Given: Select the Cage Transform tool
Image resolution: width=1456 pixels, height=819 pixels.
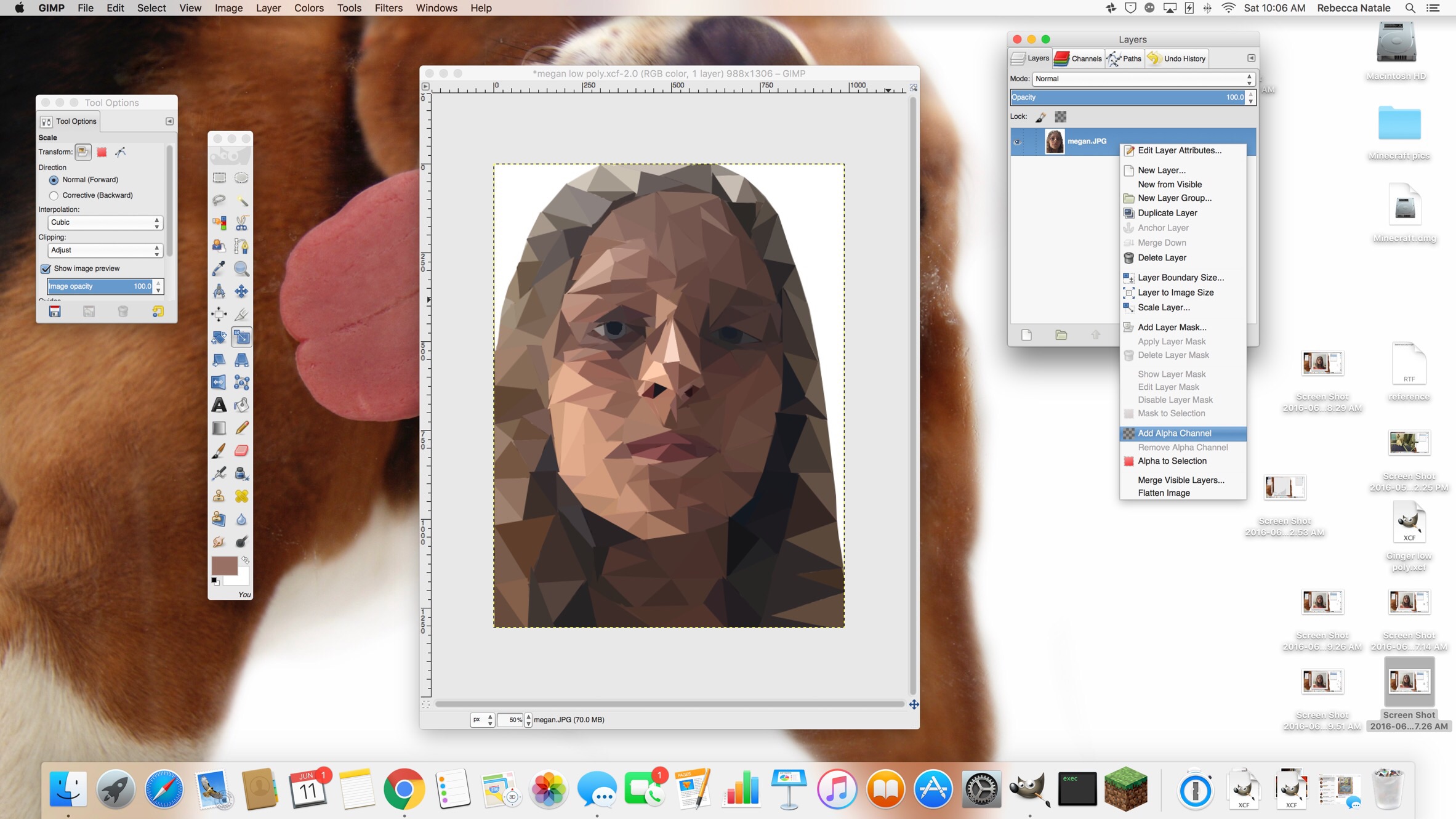Looking at the screenshot, I should pos(241,382).
